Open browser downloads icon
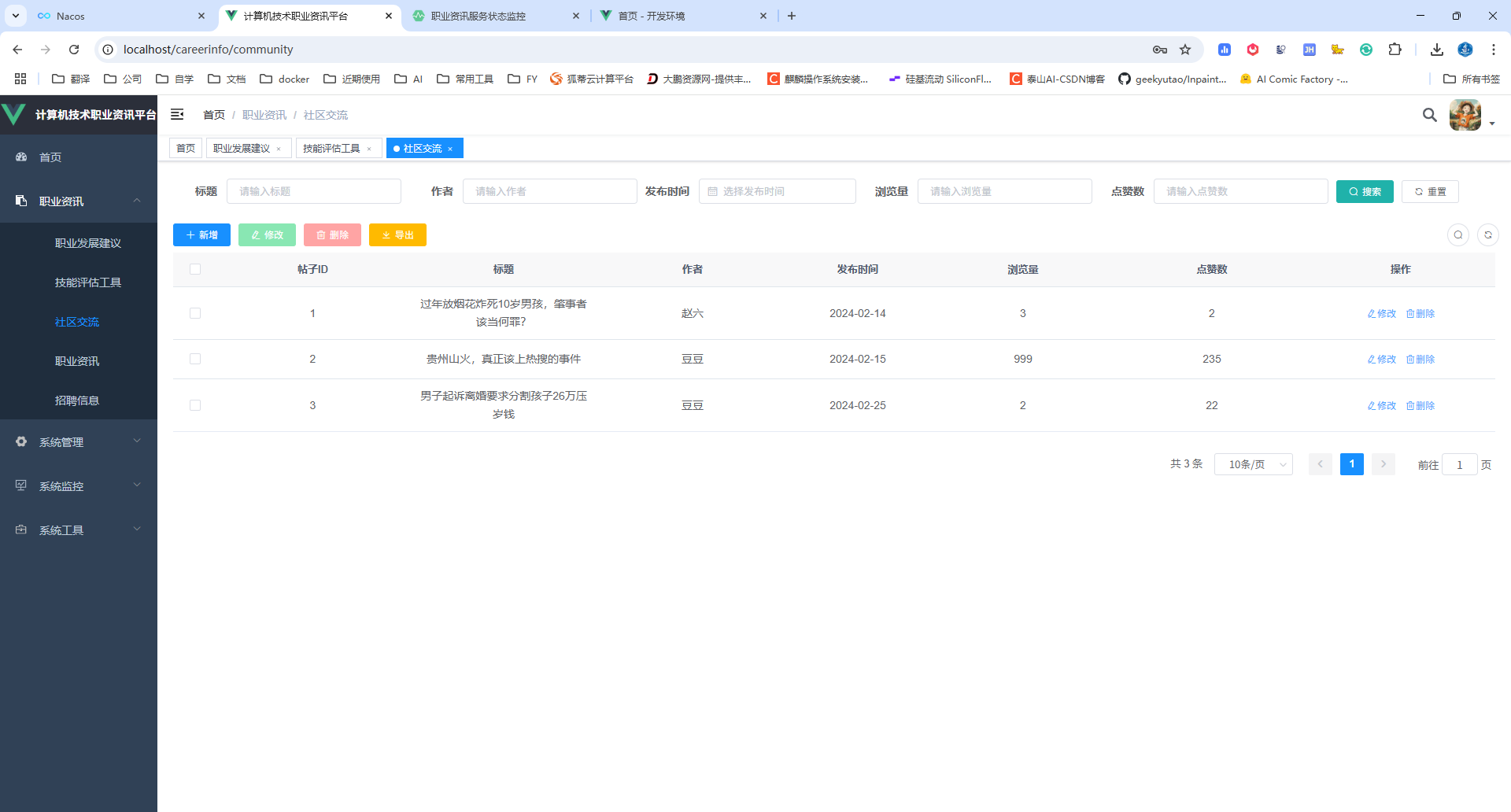1511x812 pixels. (1437, 50)
